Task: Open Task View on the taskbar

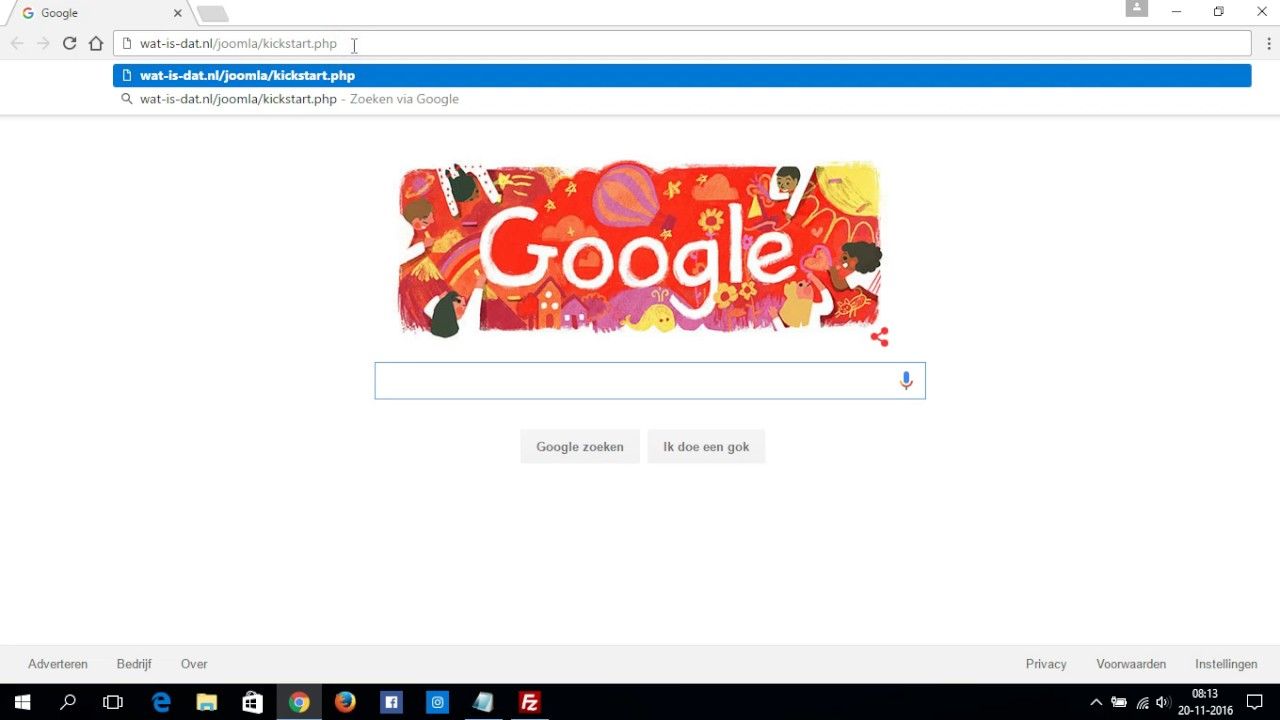Action: 113,702
